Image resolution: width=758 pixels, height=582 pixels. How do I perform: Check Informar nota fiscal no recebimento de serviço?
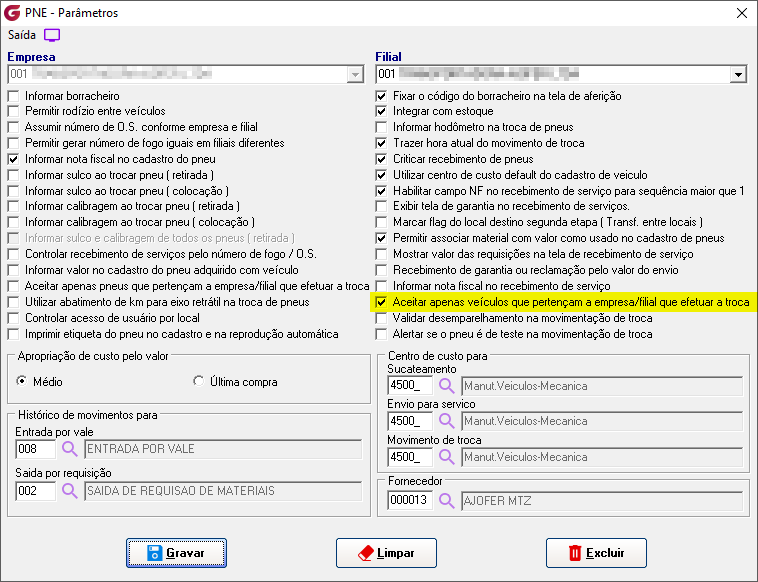coord(381,286)
